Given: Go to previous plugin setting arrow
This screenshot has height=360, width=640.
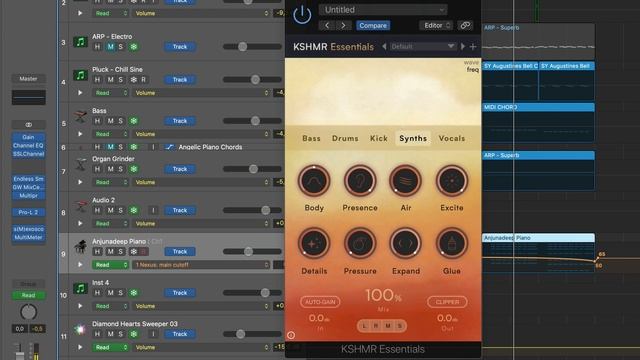Looking at the screenshot, I should coord(327,25).
